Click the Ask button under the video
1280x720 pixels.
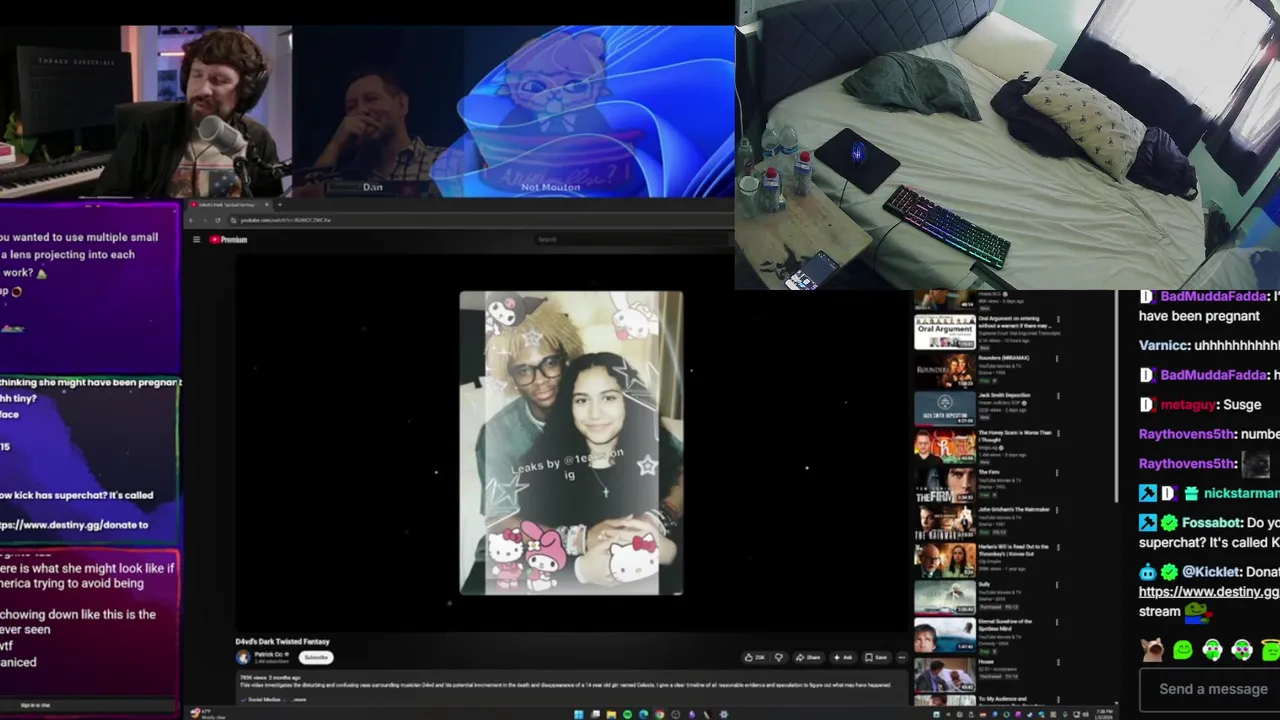pos(843,657)
